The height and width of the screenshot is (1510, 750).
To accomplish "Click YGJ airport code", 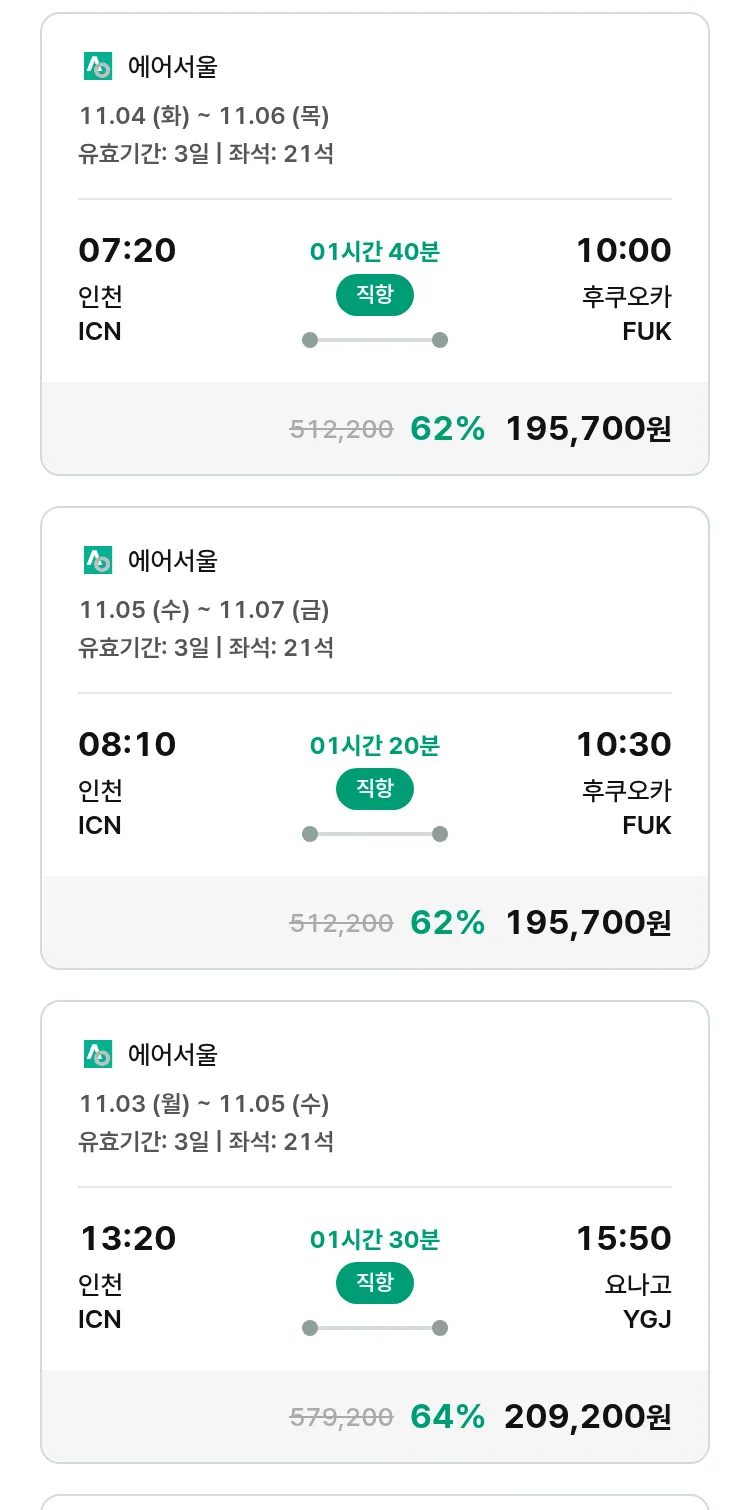I will point(647,1320).
